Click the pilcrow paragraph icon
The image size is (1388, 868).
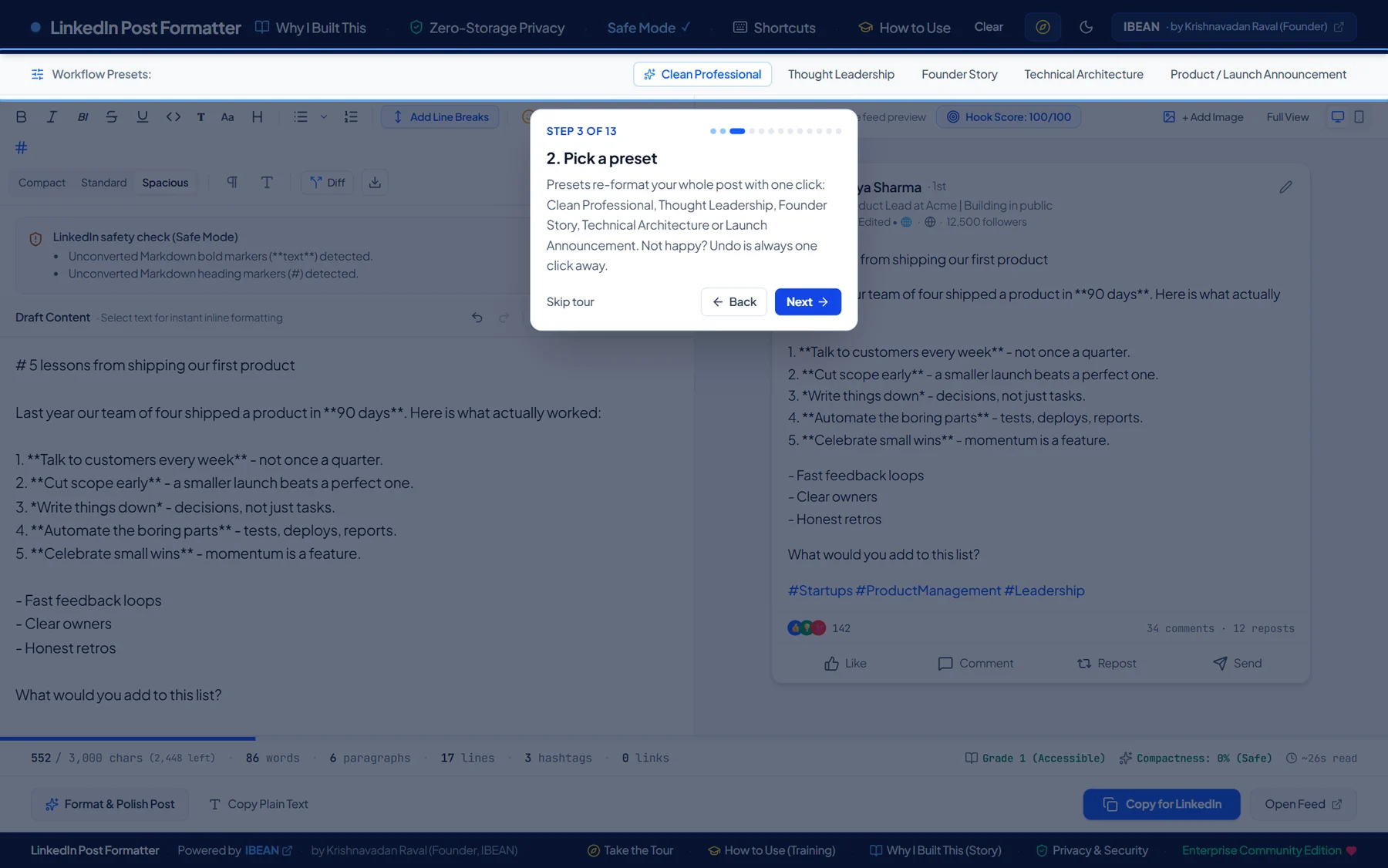coord(232,183)
